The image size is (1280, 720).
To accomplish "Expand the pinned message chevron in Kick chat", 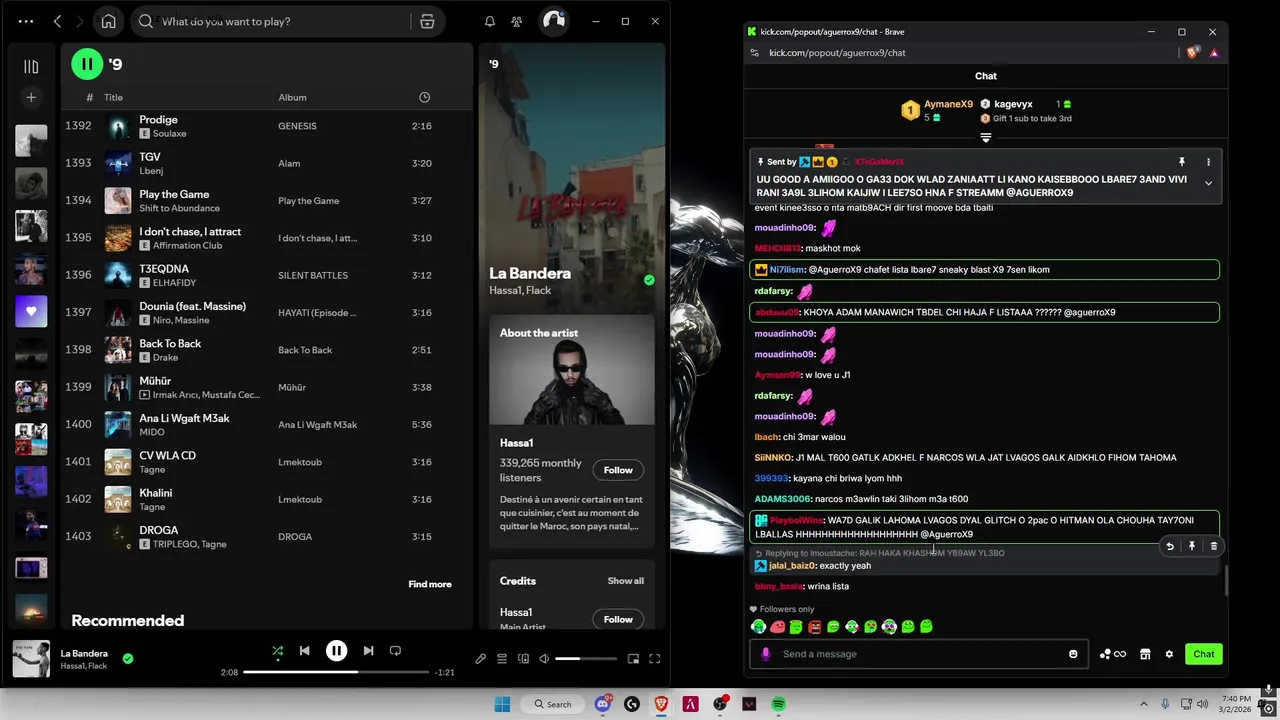I will pos(1208,183).
